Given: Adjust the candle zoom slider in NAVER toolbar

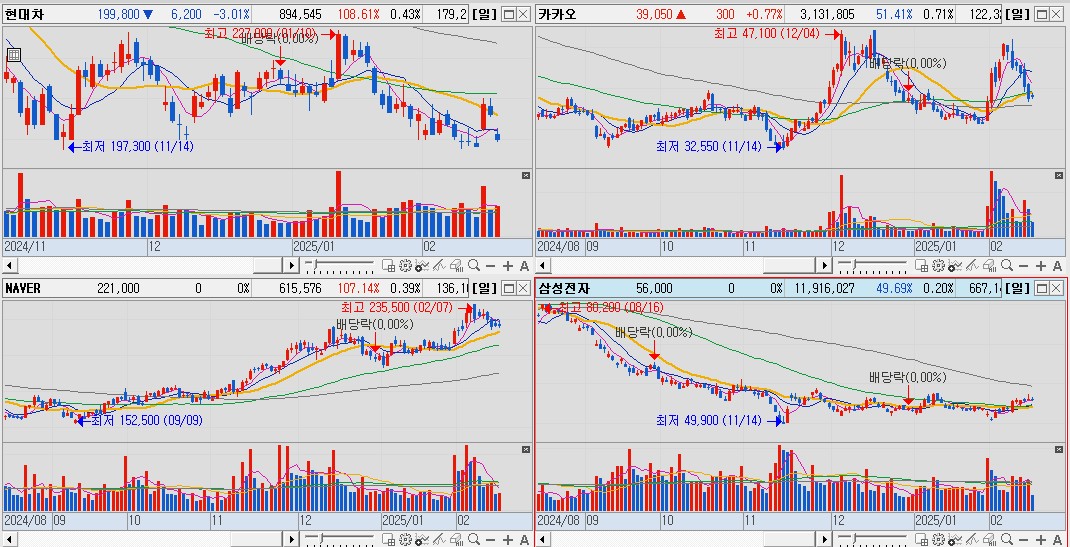Looking at the screenshot, I should click(x=339, y=539).
